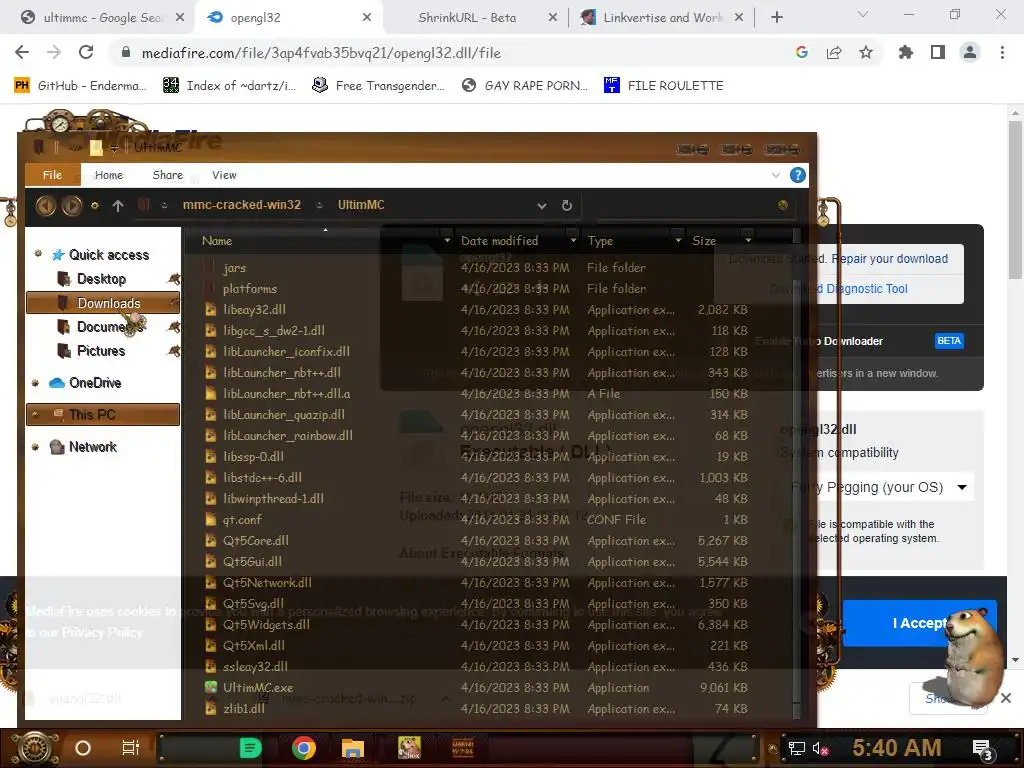The width and height of the screenshot is (1024, 768).
Task: Open the Date modified column dropdown
Action: pos(573,240)
